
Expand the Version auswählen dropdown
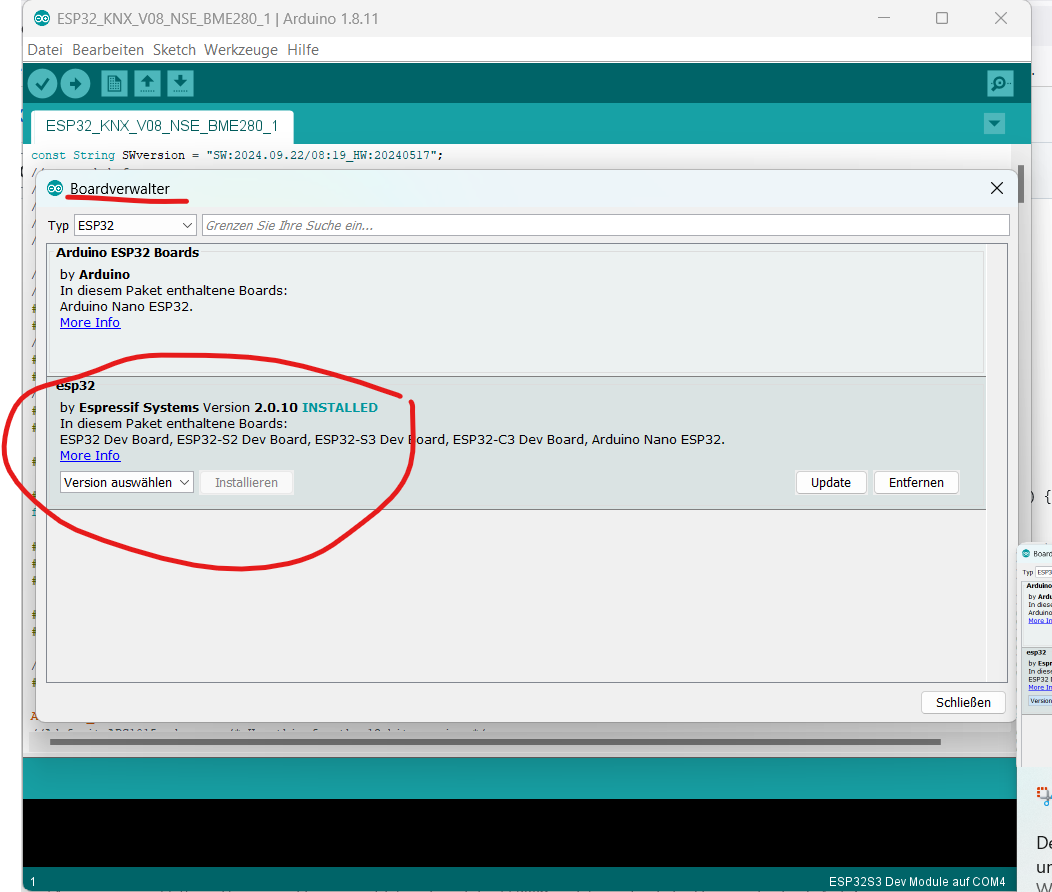127,482
